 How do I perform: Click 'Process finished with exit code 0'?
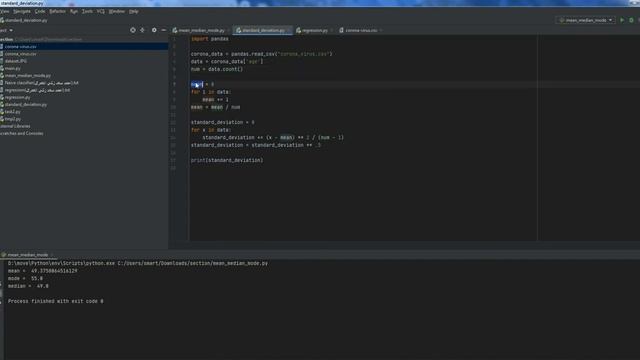[56, 302]
